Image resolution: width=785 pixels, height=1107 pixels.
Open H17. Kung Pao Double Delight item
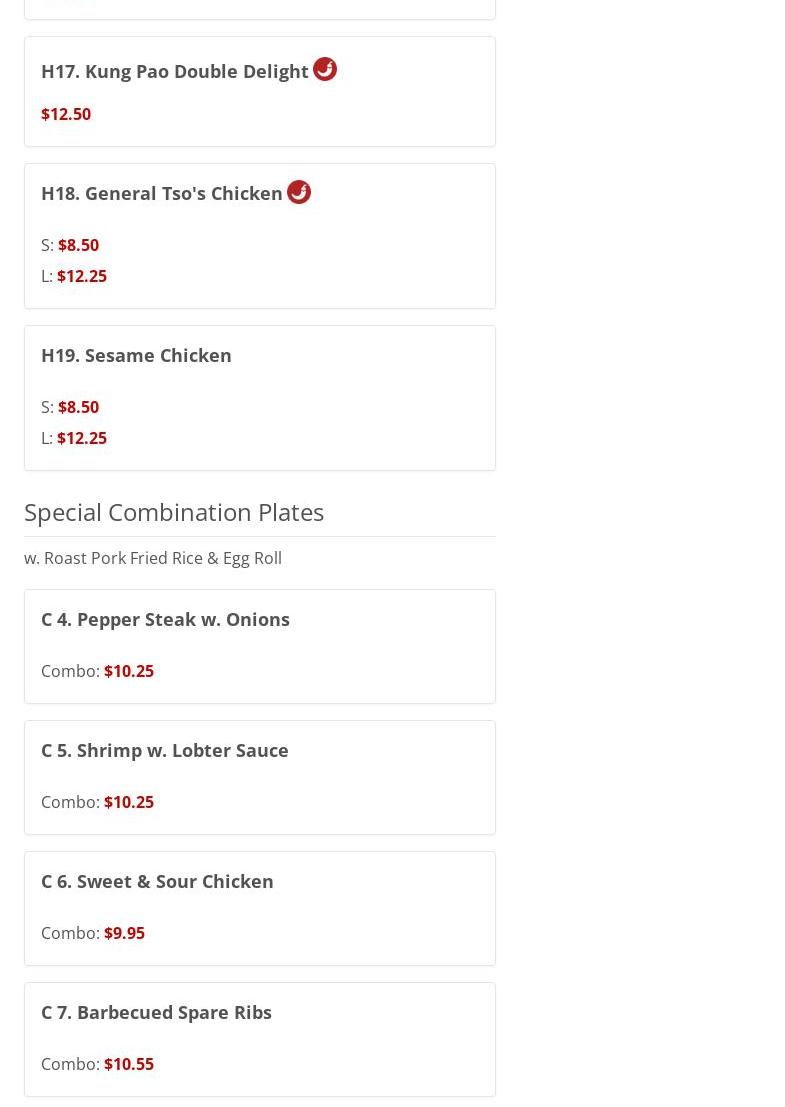[174, 71]
